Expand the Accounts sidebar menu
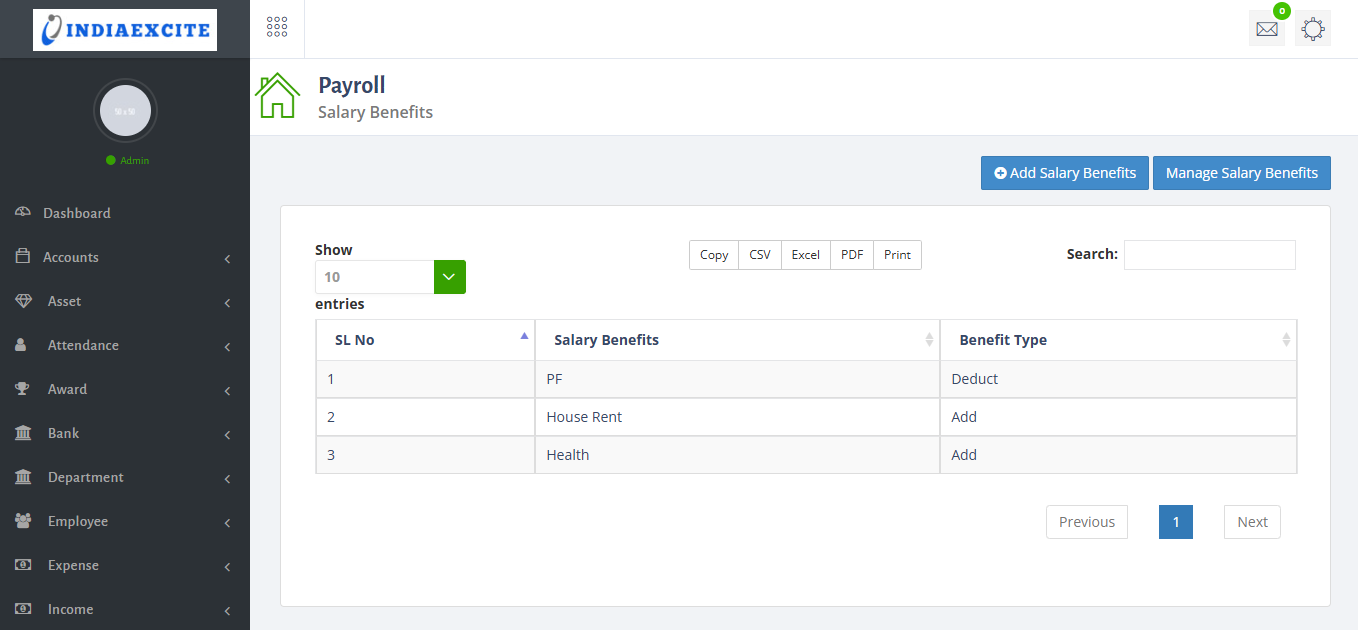The image size is (1358, 630). (x=70, y=257)
